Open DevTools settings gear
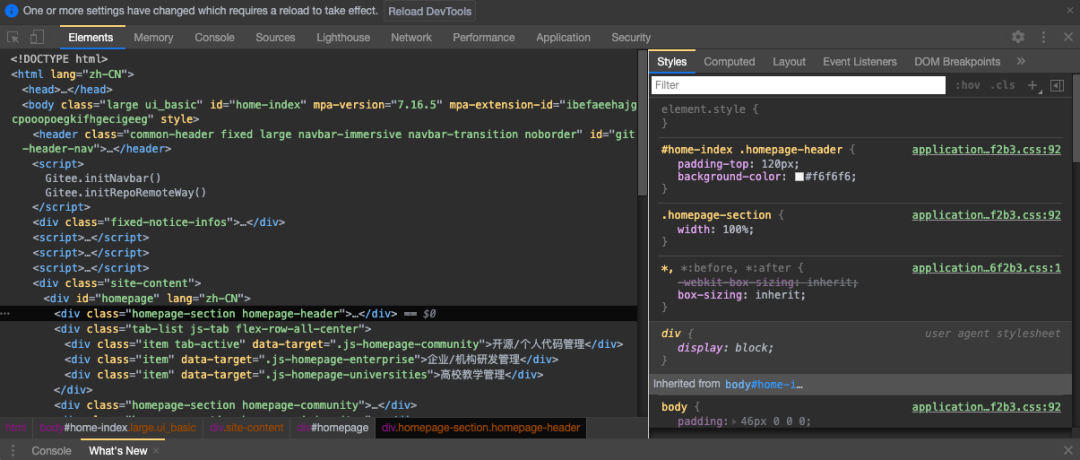This screenshot has width=1080, height=460. pyautogui.click(x=1018, y=37)
